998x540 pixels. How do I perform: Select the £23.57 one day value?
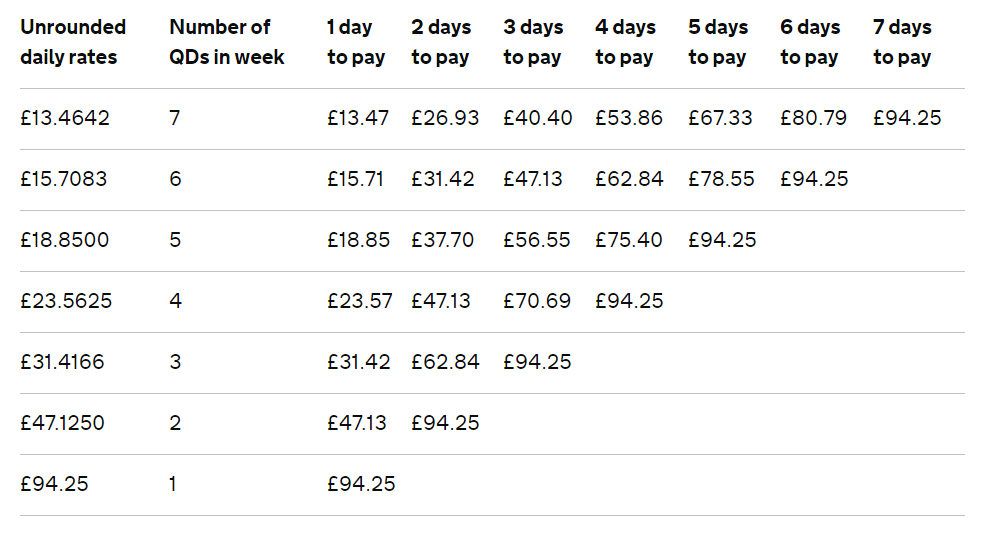coord(360,301)
